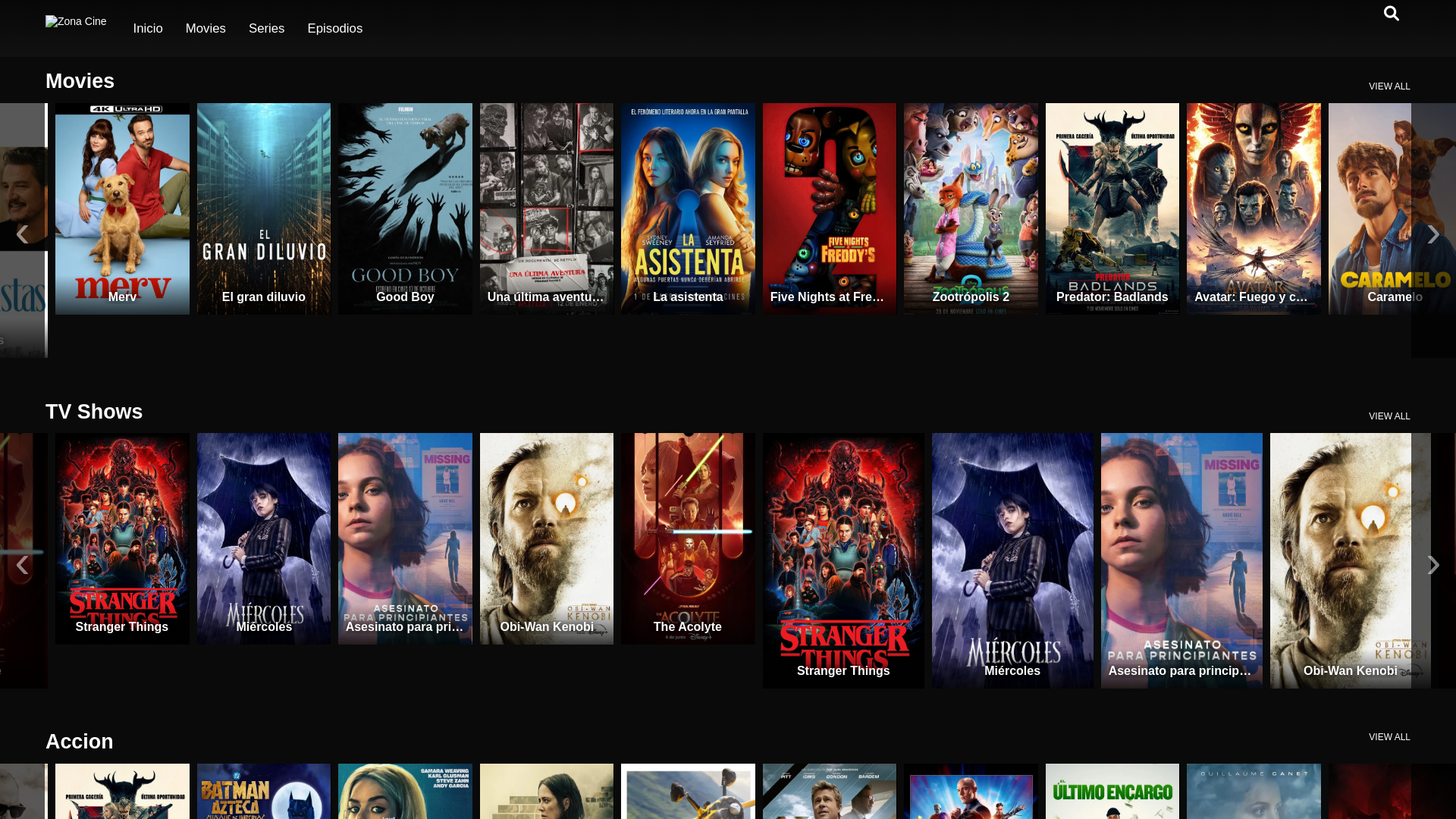Select Episodios in the top menu
This screenshot has height=819, width=1456.
[334, 29]
